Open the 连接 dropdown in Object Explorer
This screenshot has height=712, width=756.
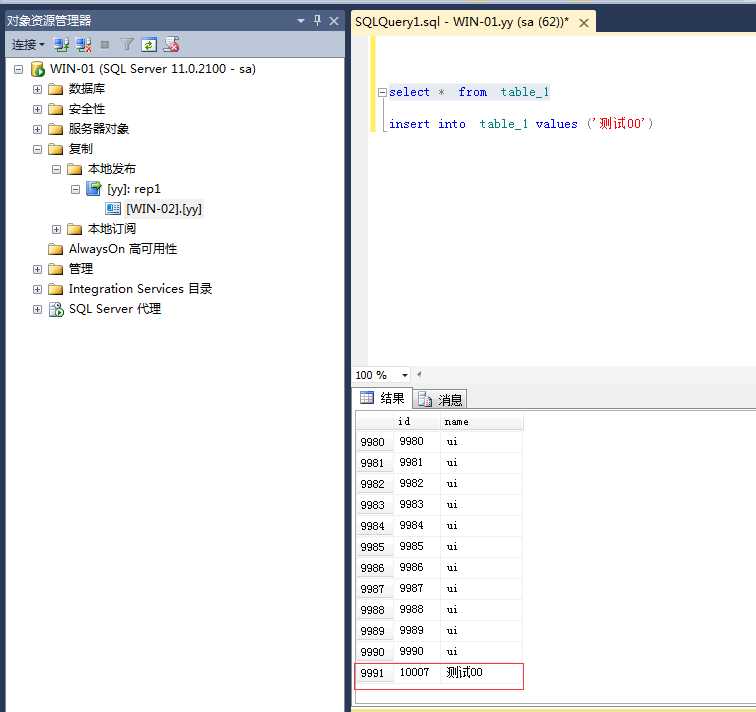(x=28, y=45)
